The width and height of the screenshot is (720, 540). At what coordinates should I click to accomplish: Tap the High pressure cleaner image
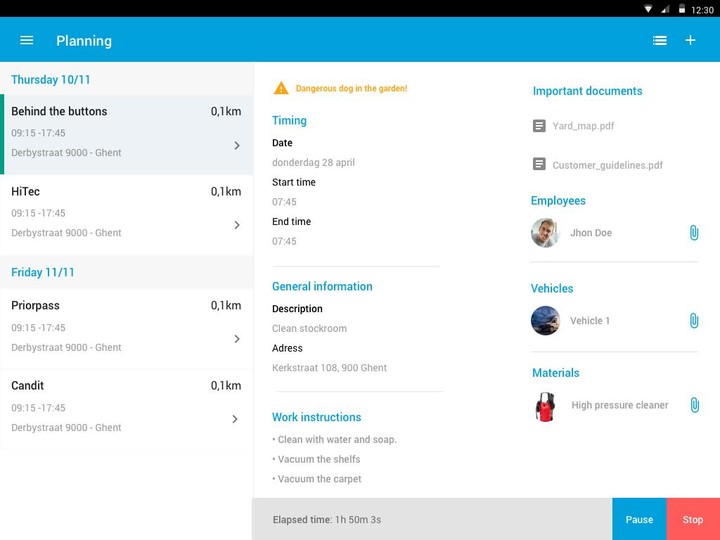click(x=545, y=406)
